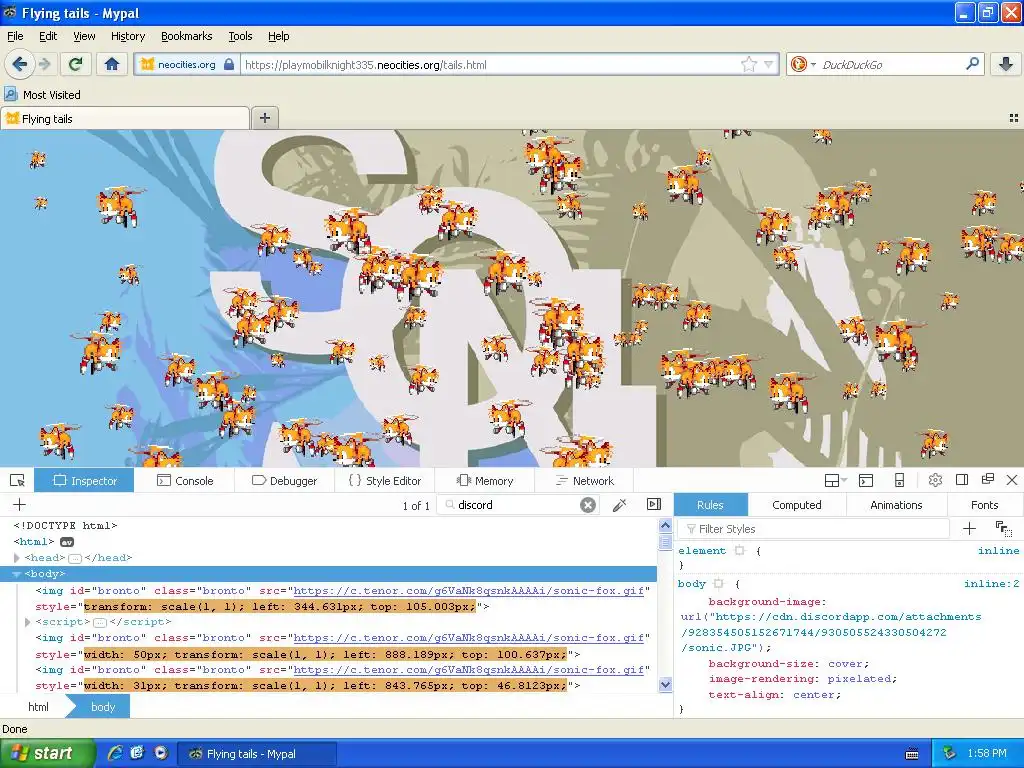Click the forward navigation arrow

tap(44, 64)
